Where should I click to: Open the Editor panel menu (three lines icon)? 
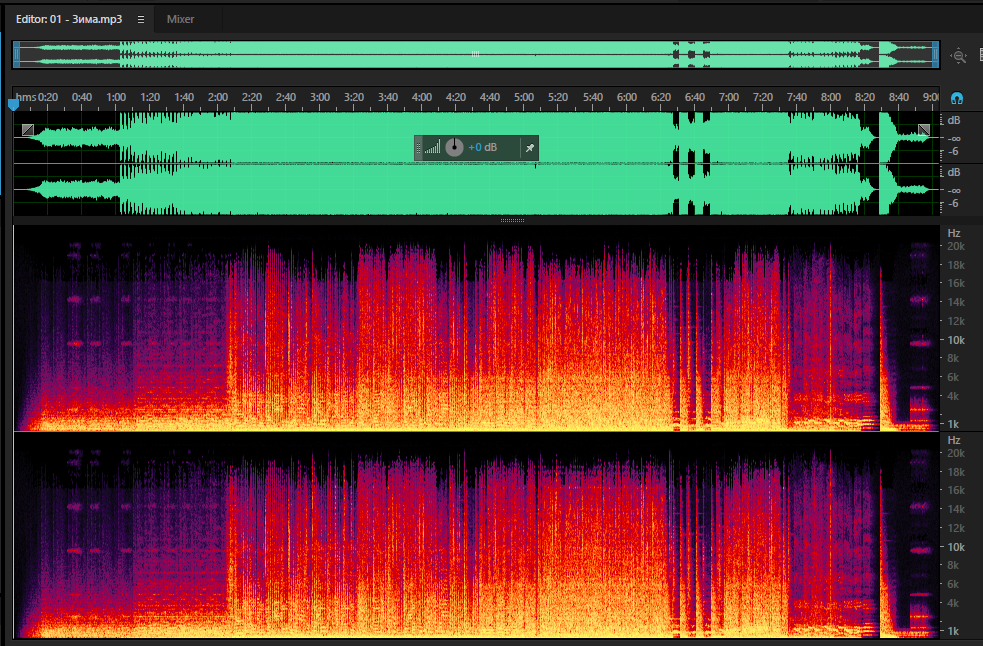tap(141, 19)
